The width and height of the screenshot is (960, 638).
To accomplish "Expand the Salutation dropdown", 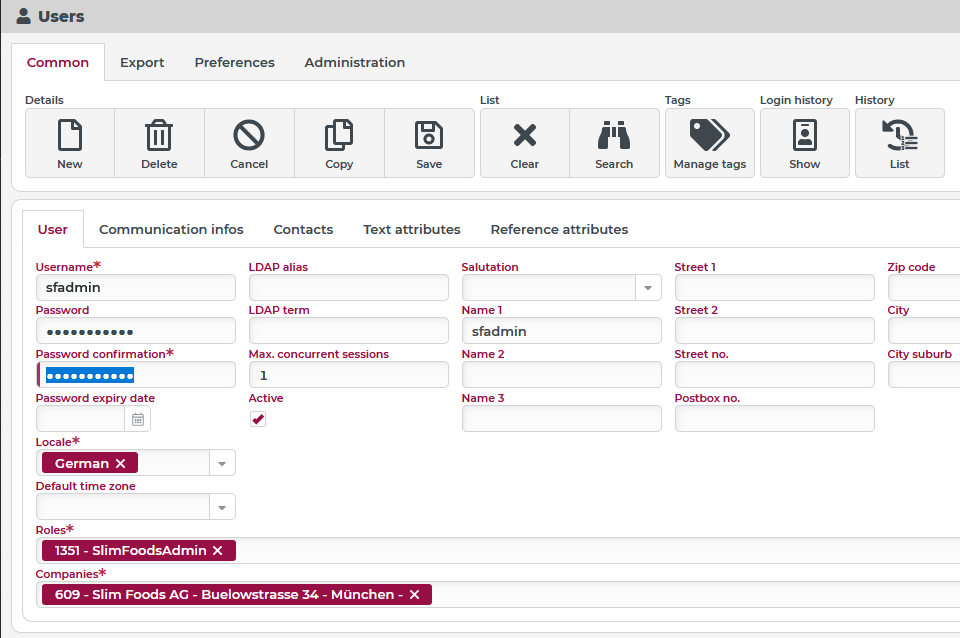I will (648, 288).
